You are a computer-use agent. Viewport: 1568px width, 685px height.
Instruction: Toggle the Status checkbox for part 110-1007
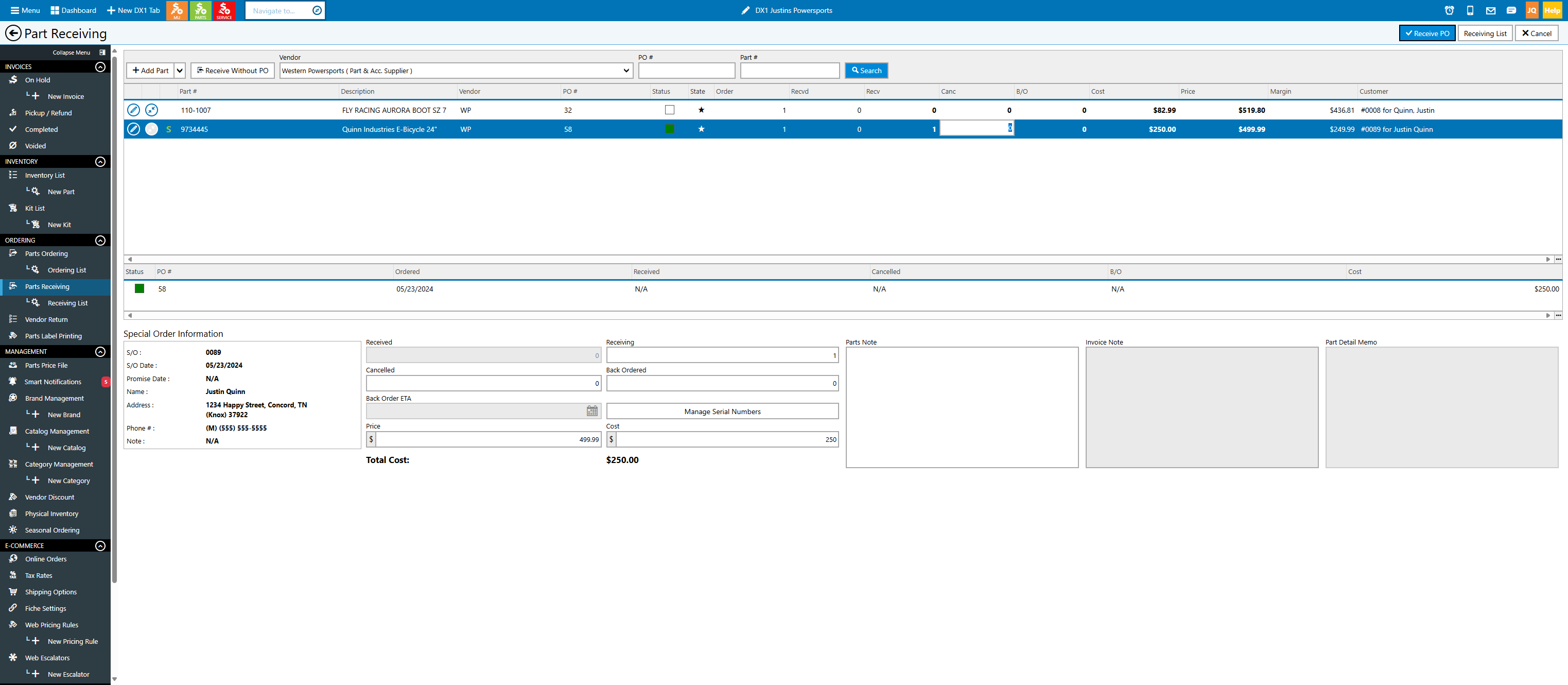click(x=670, y=110)
